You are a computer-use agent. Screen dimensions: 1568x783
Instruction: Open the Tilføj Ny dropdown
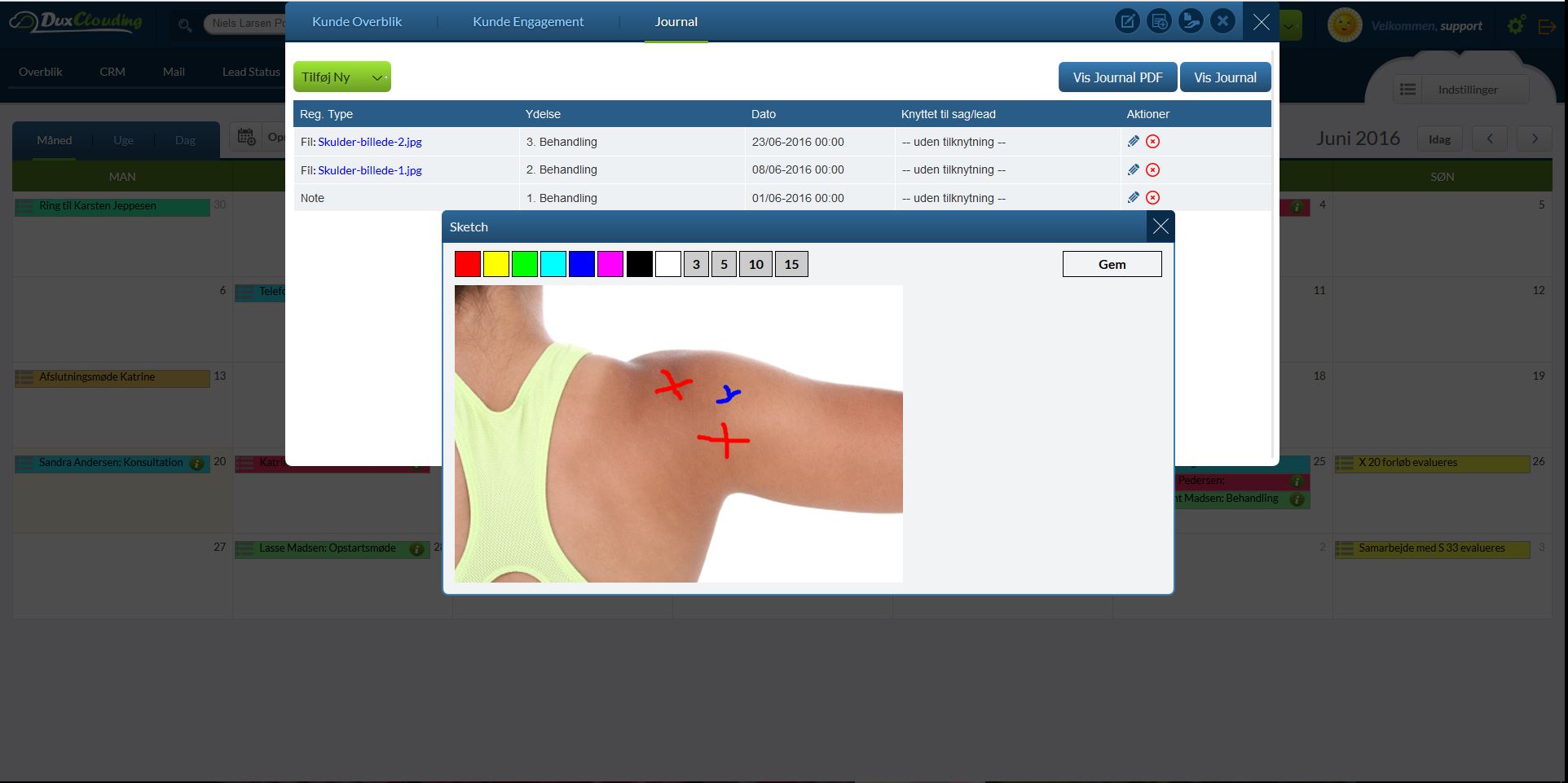(341, 77)
